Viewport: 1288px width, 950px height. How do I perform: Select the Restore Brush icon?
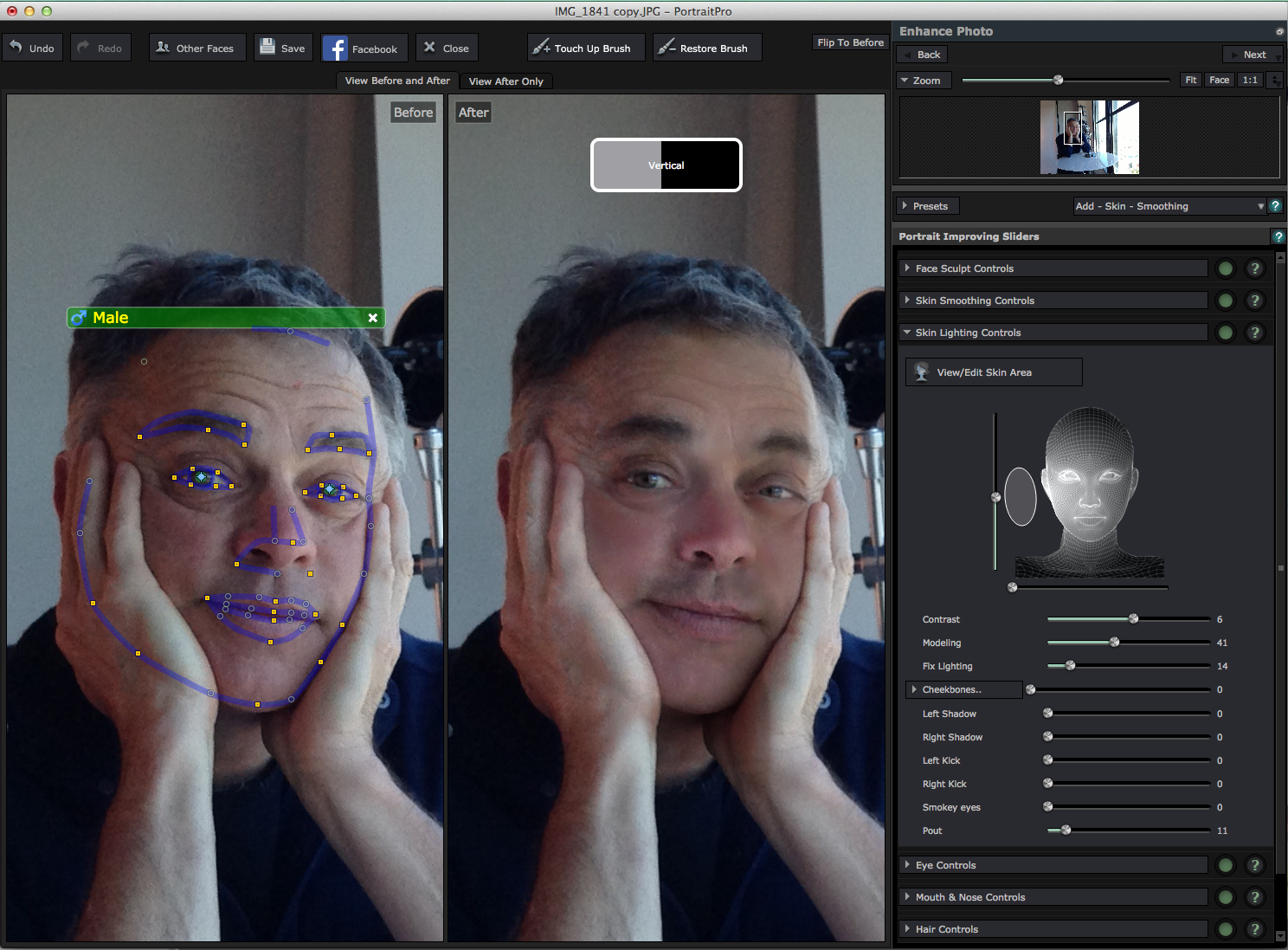pos(667,47)
